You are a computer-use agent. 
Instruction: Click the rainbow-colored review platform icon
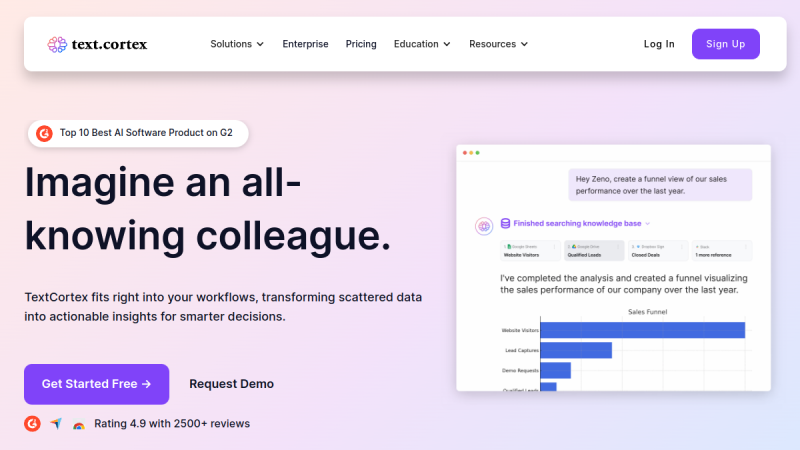[x=79, y=424]
